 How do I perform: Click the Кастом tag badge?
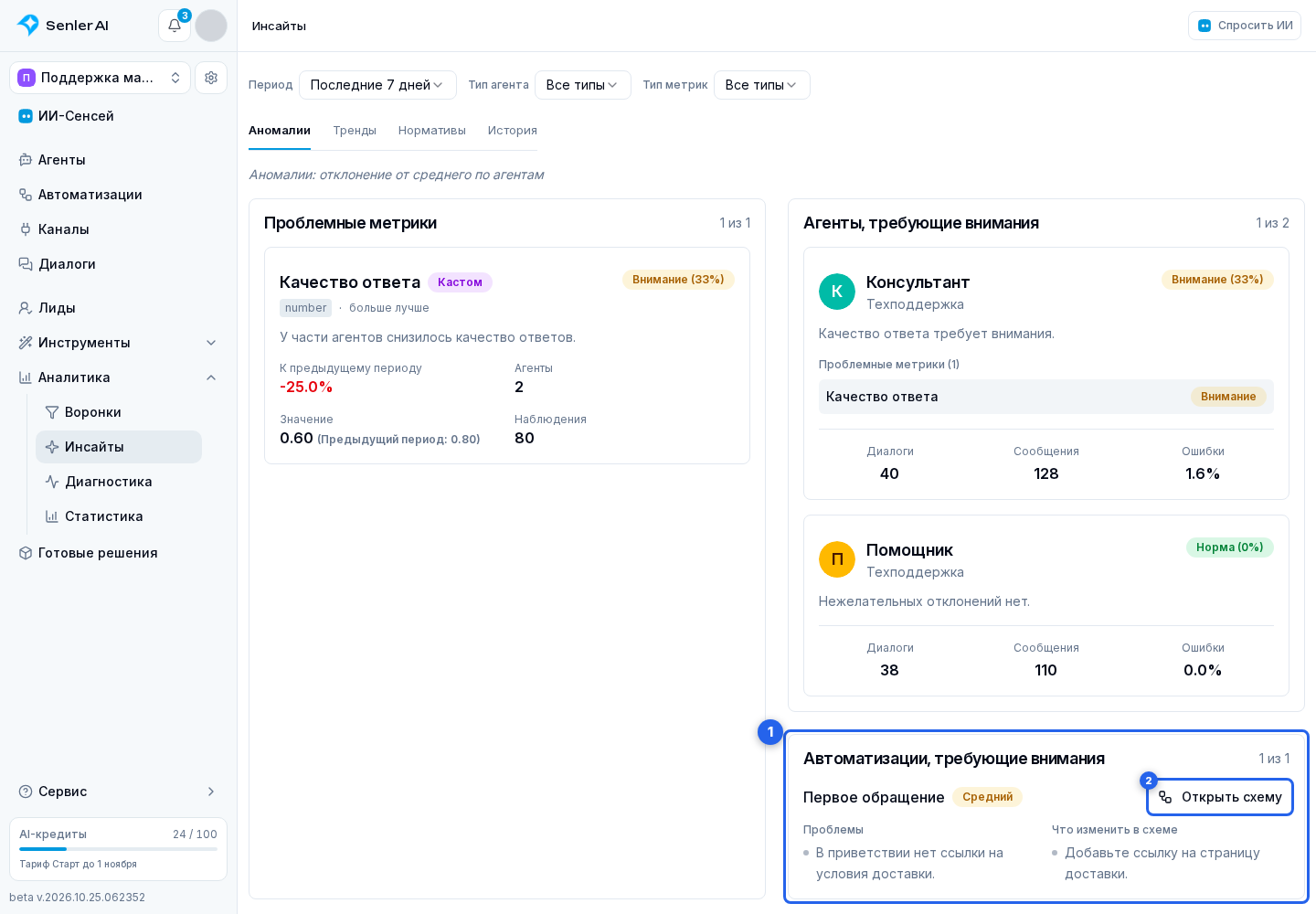tap(460, 282)
